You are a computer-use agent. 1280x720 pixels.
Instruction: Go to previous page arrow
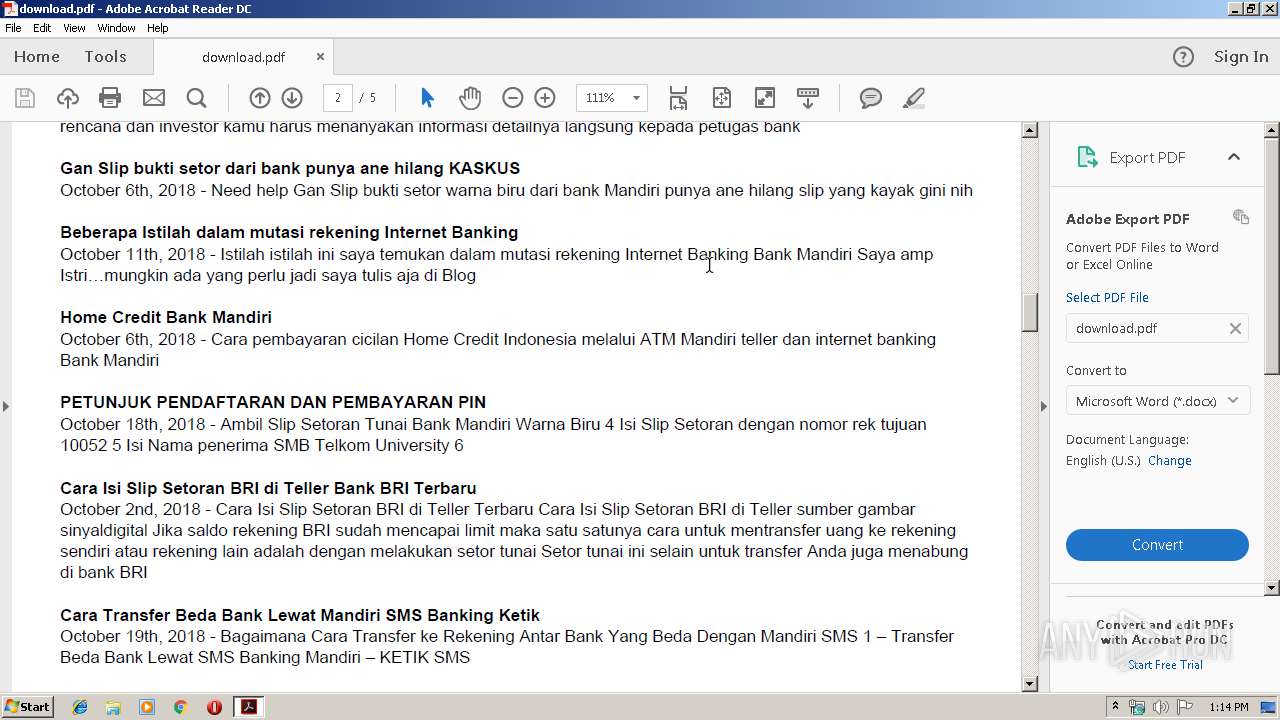(x=260, y=98)
